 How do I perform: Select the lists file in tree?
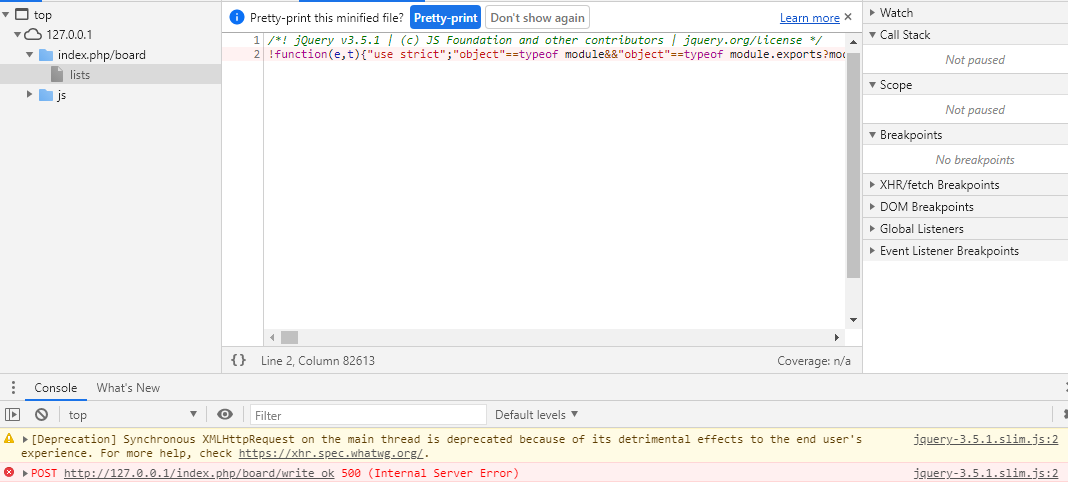pyautogui.click(x=80, y=75)
